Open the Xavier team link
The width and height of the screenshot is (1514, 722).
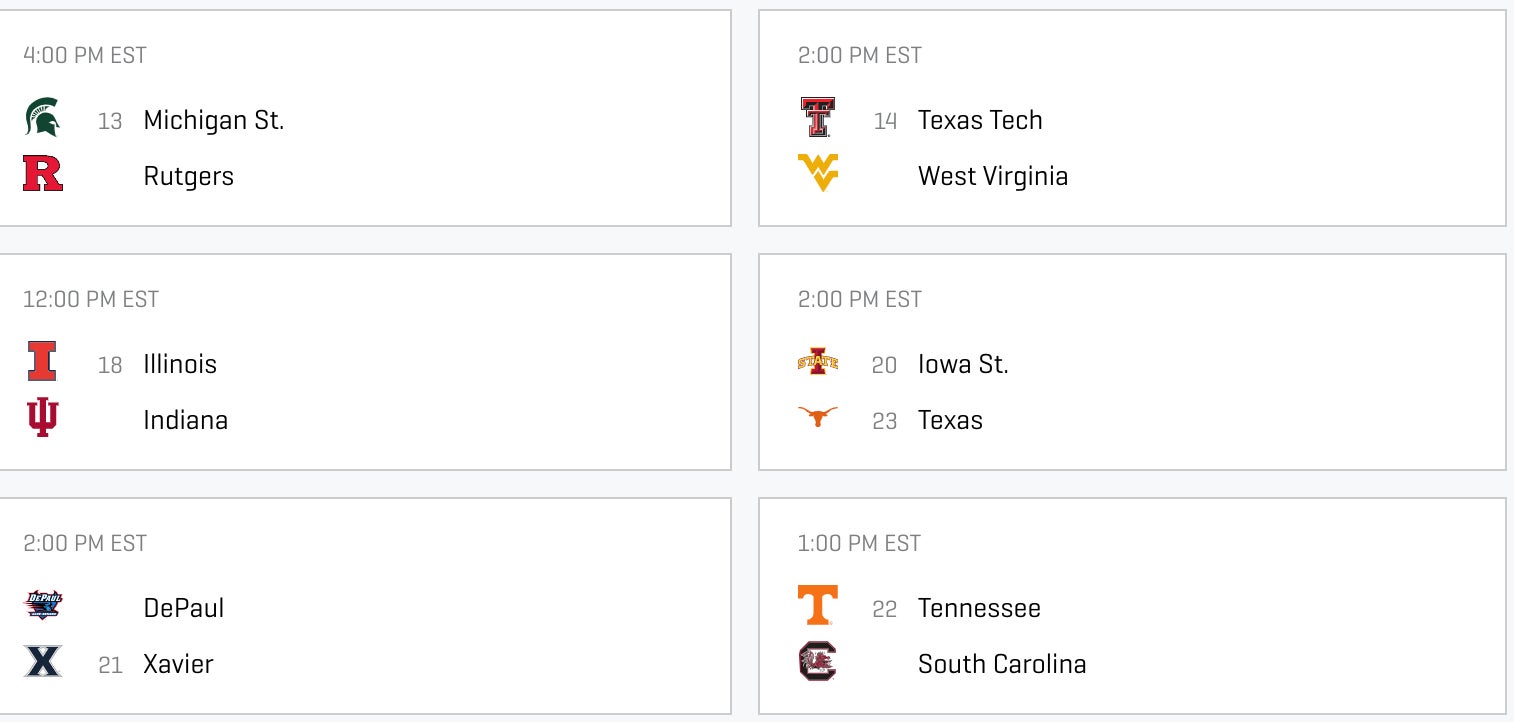click(178, 664)
